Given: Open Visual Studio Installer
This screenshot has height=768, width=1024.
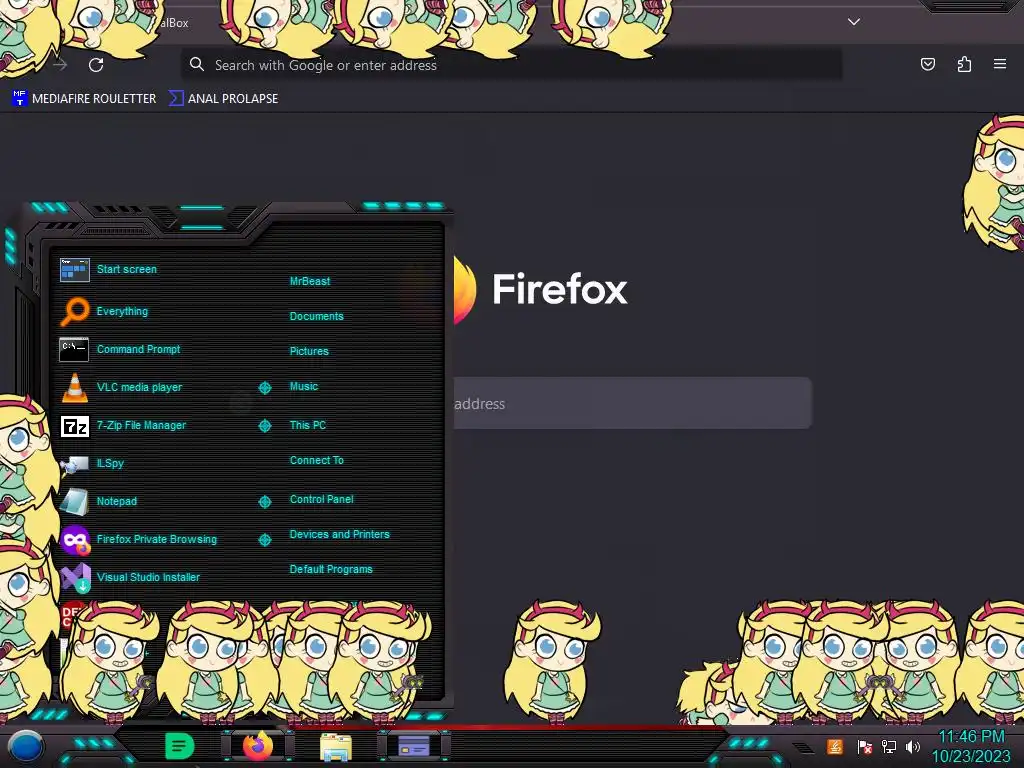Looking at the screenshot, I should 130,577.
